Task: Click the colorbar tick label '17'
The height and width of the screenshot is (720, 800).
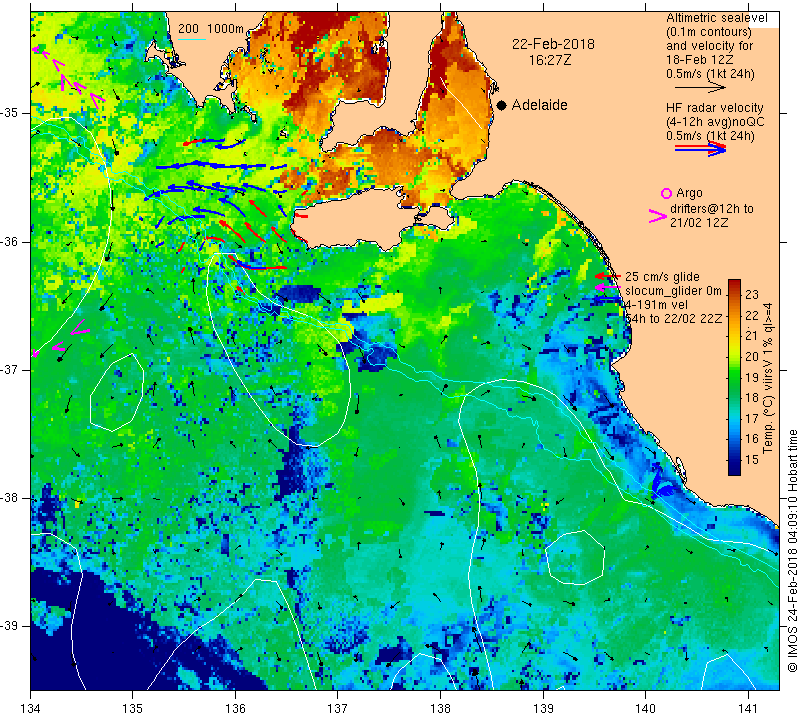Action: pos(752,418)
